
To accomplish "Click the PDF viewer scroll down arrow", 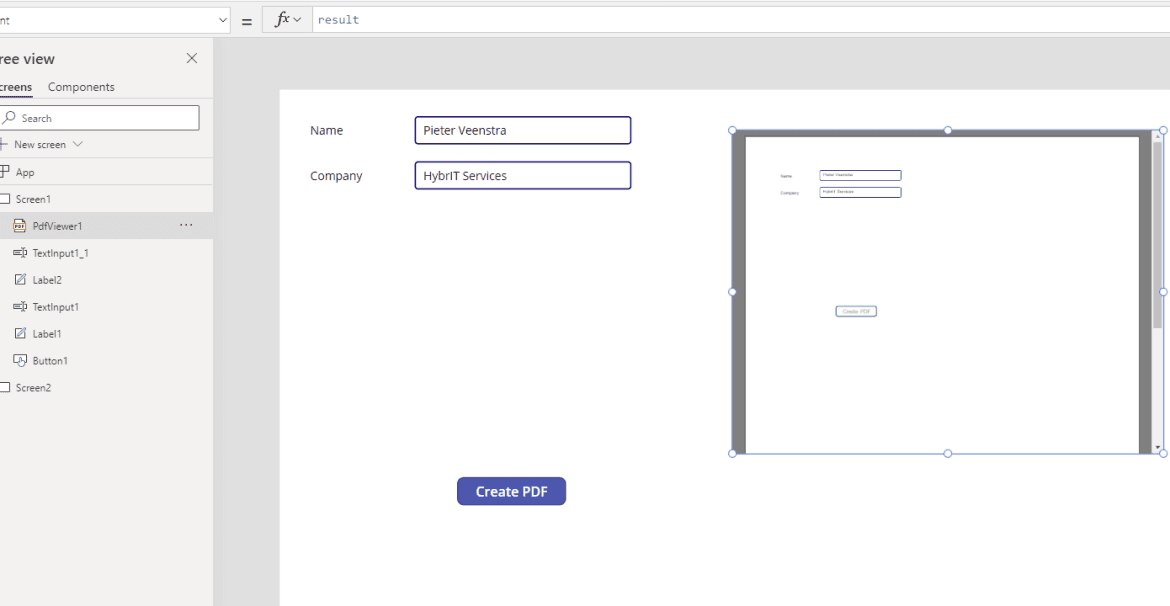I will (x=1158, y=449).
